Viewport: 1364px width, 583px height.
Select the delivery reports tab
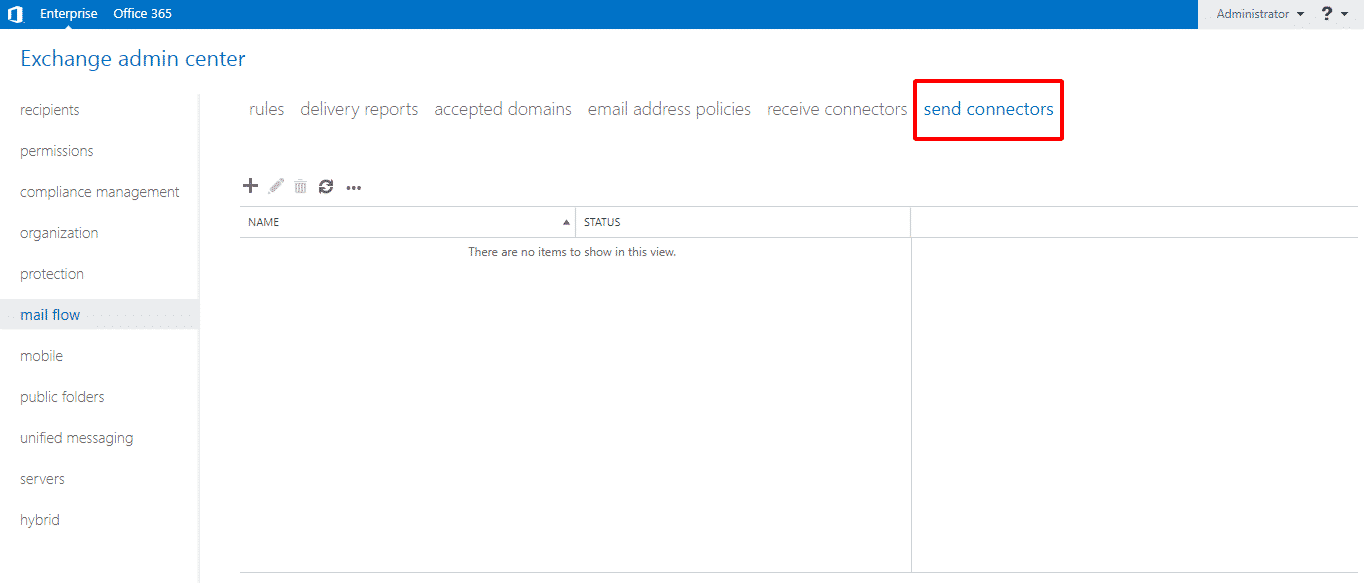359,109
